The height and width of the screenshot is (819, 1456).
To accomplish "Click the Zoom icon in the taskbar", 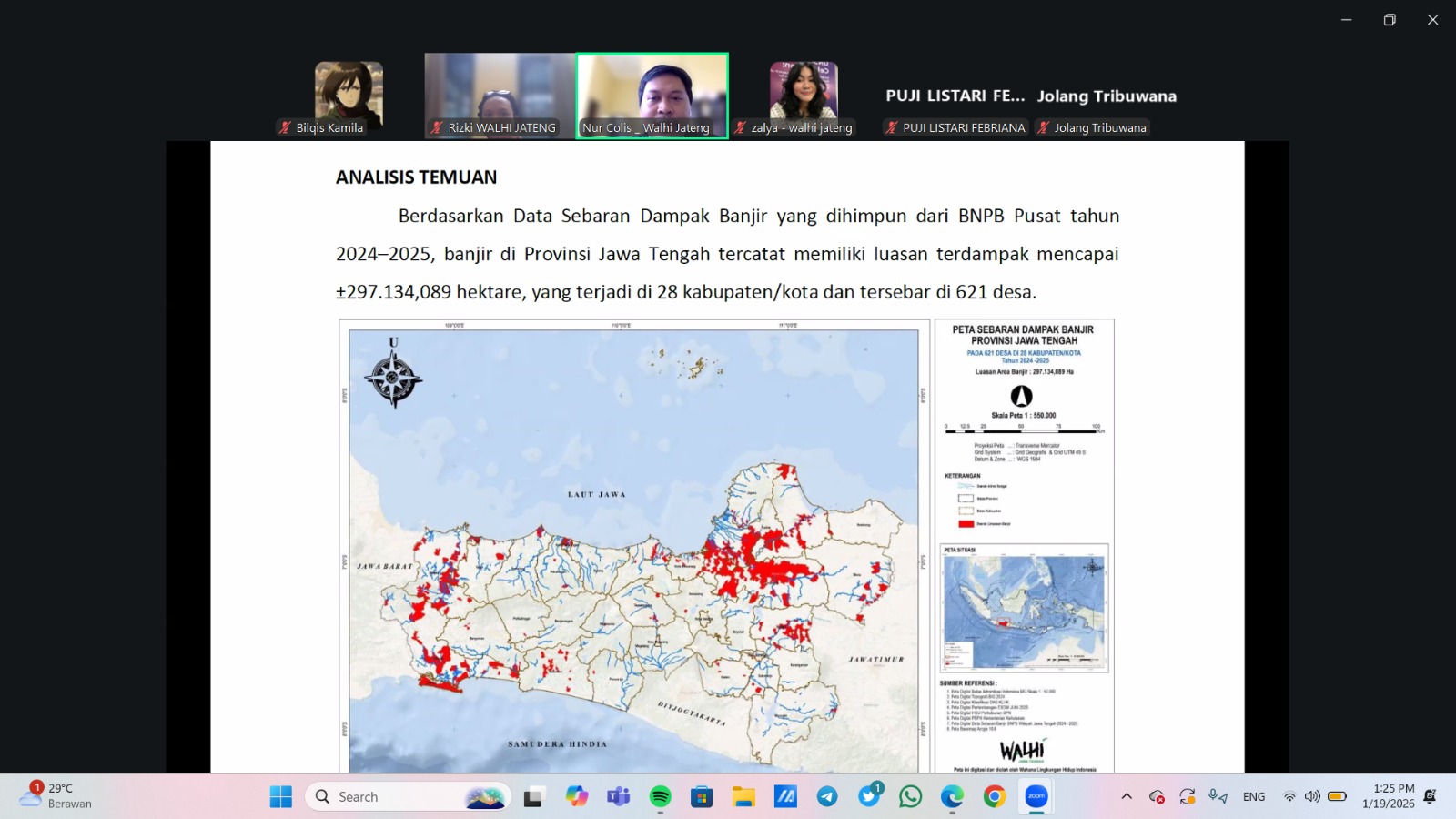I will (x=1036, y=797).
